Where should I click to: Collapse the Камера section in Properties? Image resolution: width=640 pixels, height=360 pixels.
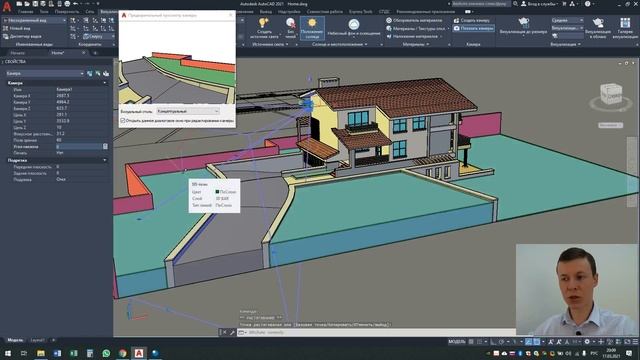(x=105, y=83)
